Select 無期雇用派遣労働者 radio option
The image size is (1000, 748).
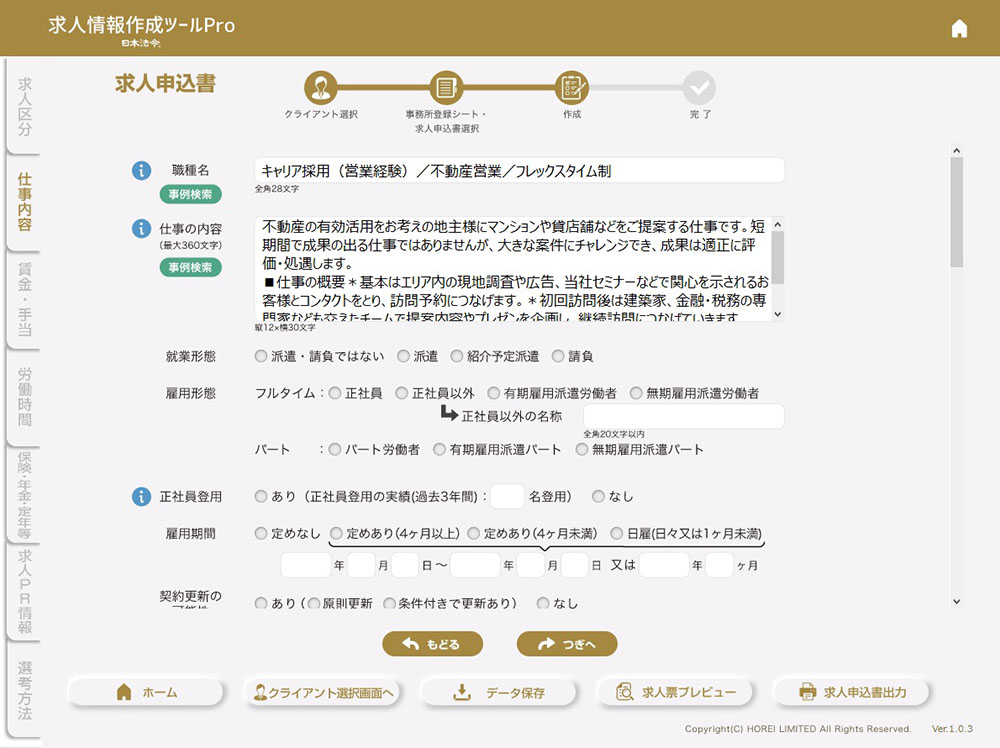click(x=636, y=393)
